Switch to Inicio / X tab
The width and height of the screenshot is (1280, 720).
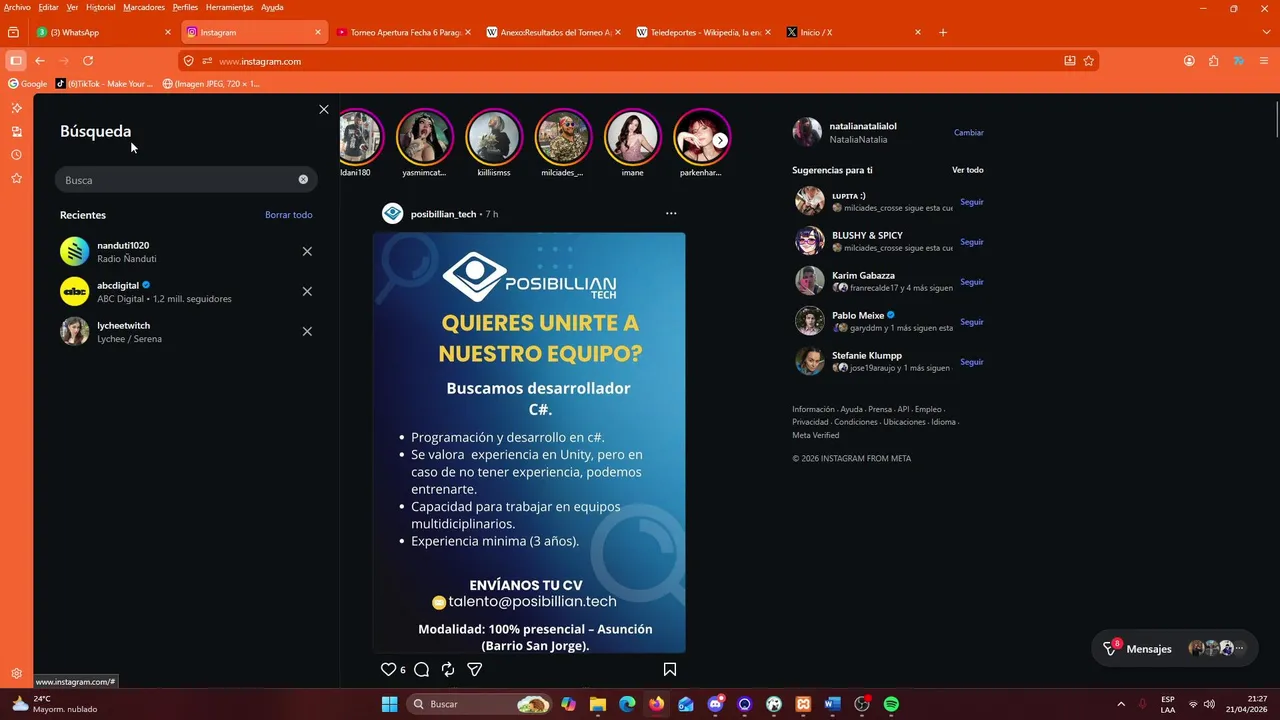pos(853,32)
